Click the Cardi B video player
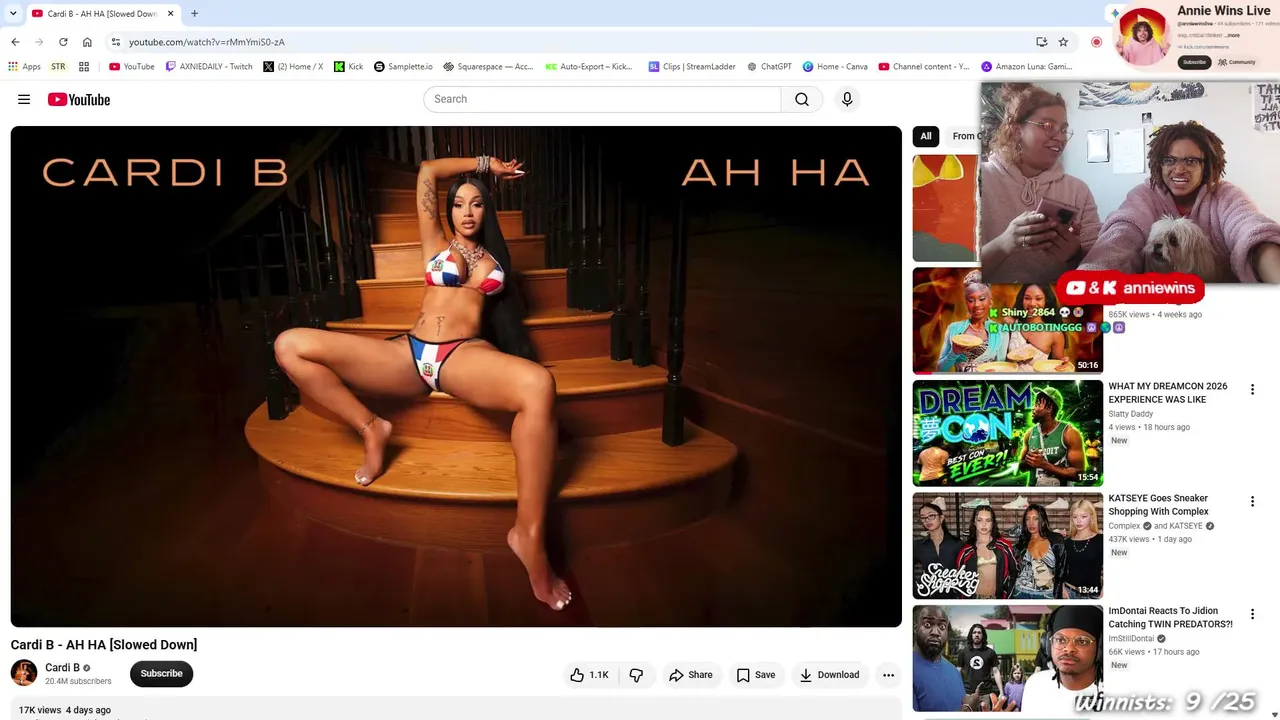 click(456, 376)
